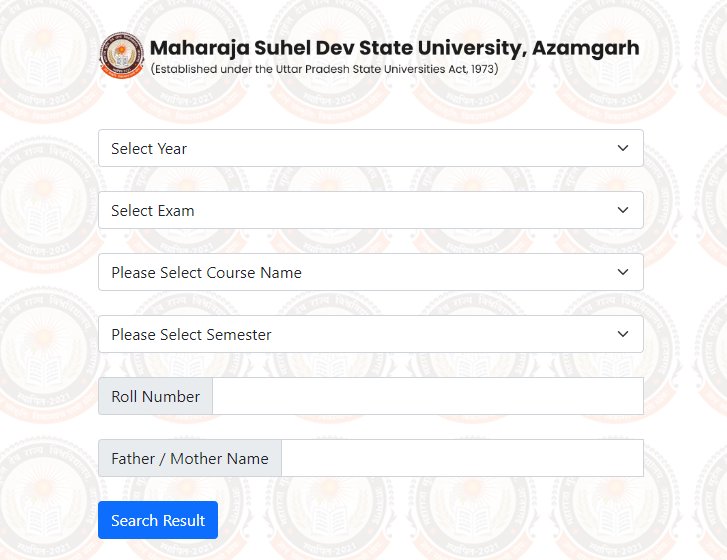Click 'Please Select Semester' placeholder text
The height and width of the screenshot is (560, 727).
click(x=191, y=335)
